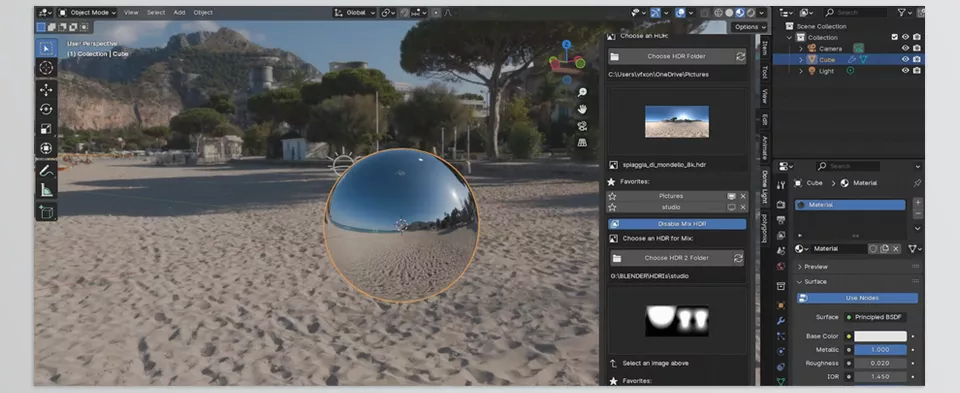The image size is (960, 393).
Task: Switch to Wireframe viewport shading
Action: tap(718, 13)
